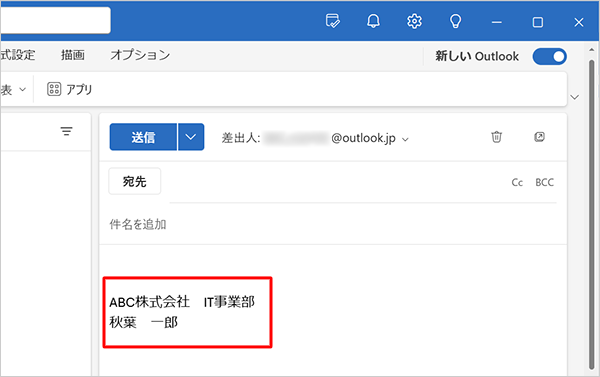Click the 件名を追加 subject field
Image resolution: width=600 pixels, height=377 pixels.
[332, 224]
